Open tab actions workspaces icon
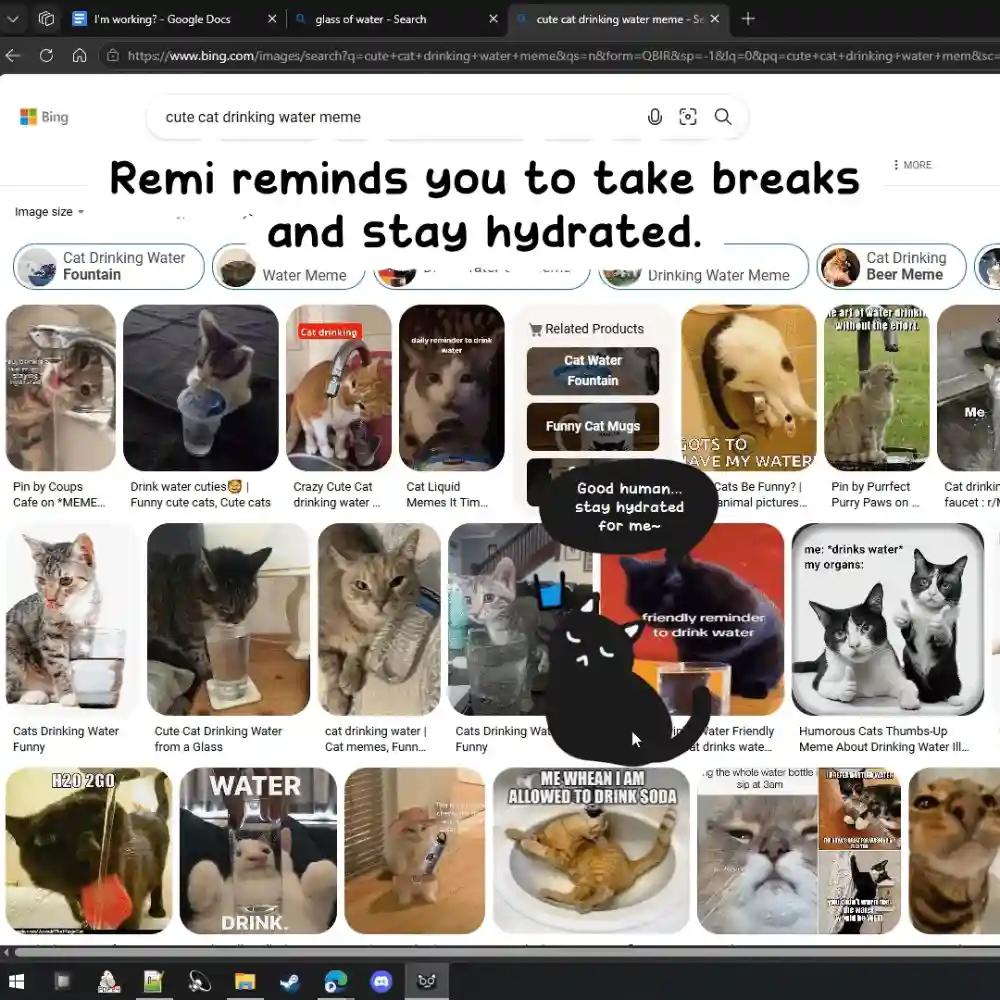The height and width of the screenshot is (1000, 1000). (46, 19)
